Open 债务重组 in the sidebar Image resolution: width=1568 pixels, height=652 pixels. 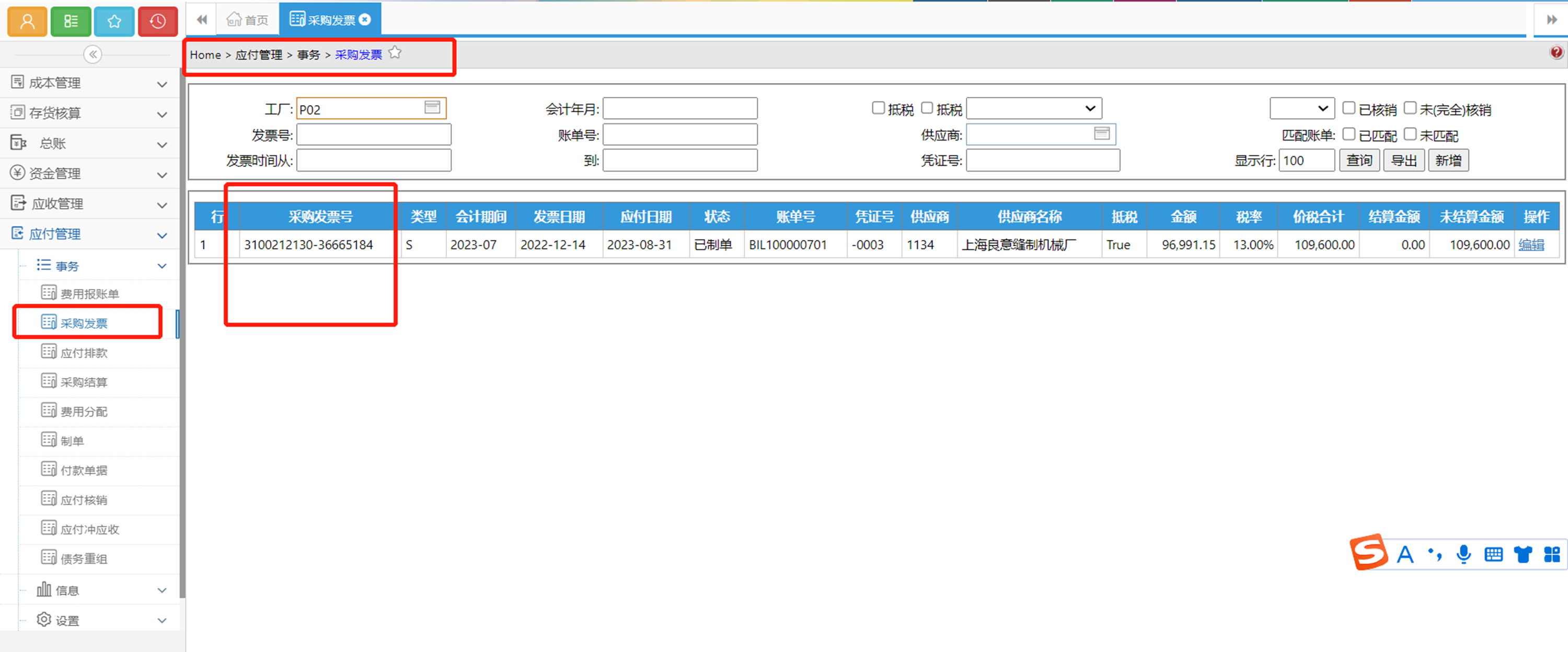point(84,559)
